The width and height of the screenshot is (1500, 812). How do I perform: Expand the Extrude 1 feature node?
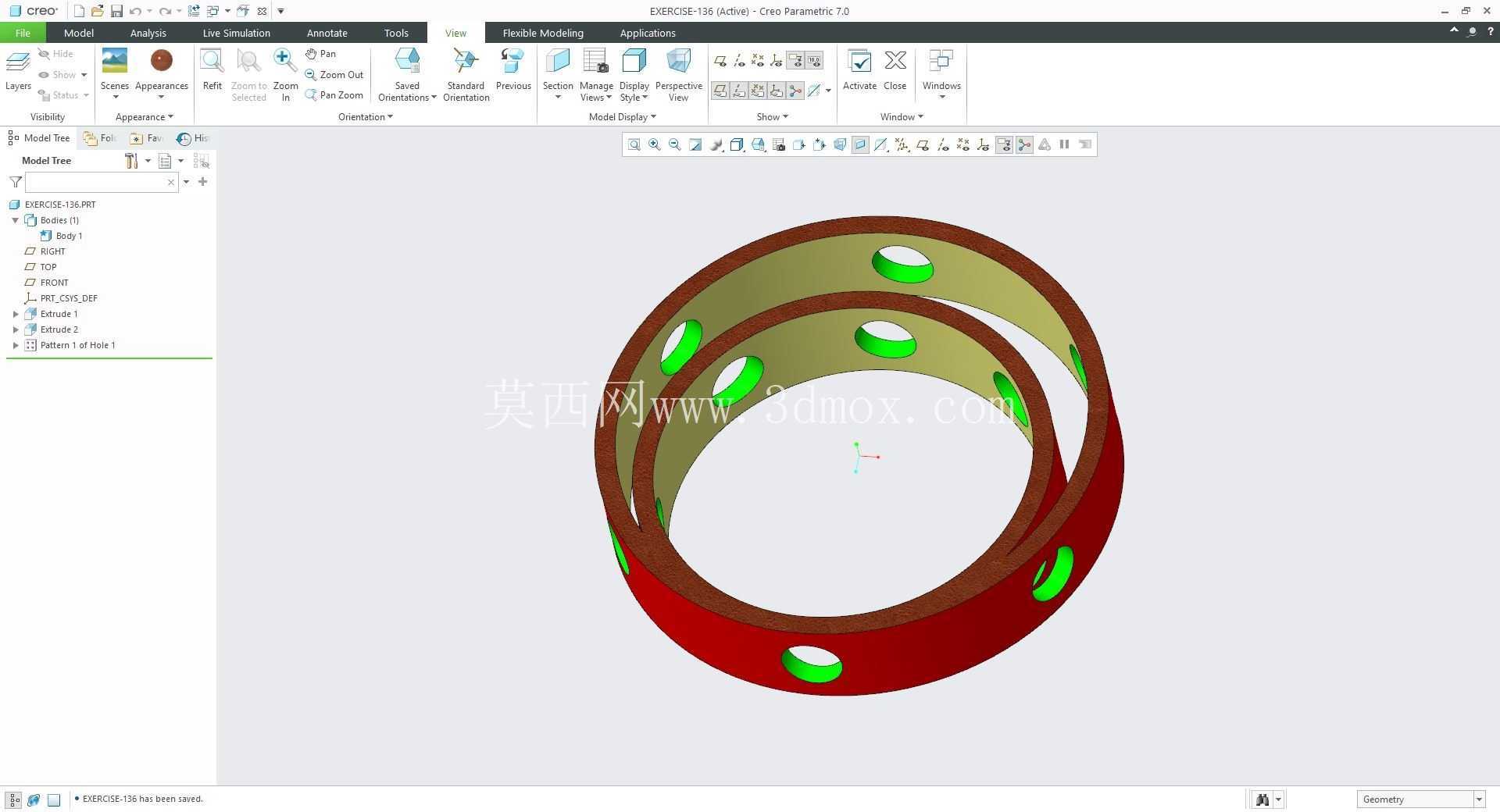tap(16, 314)
